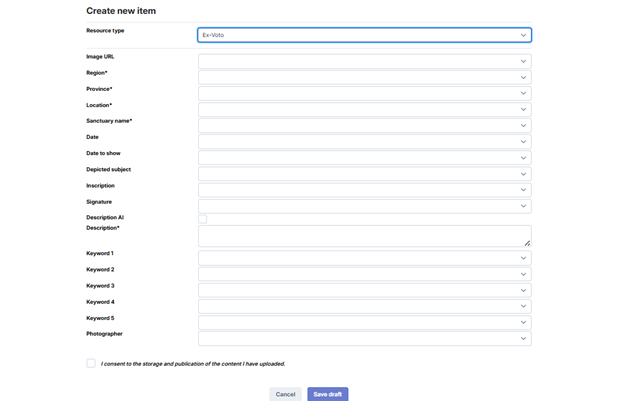Viewport: 642px width, 401px height.
Task: Open the Region dropdown
Action: 364,77
